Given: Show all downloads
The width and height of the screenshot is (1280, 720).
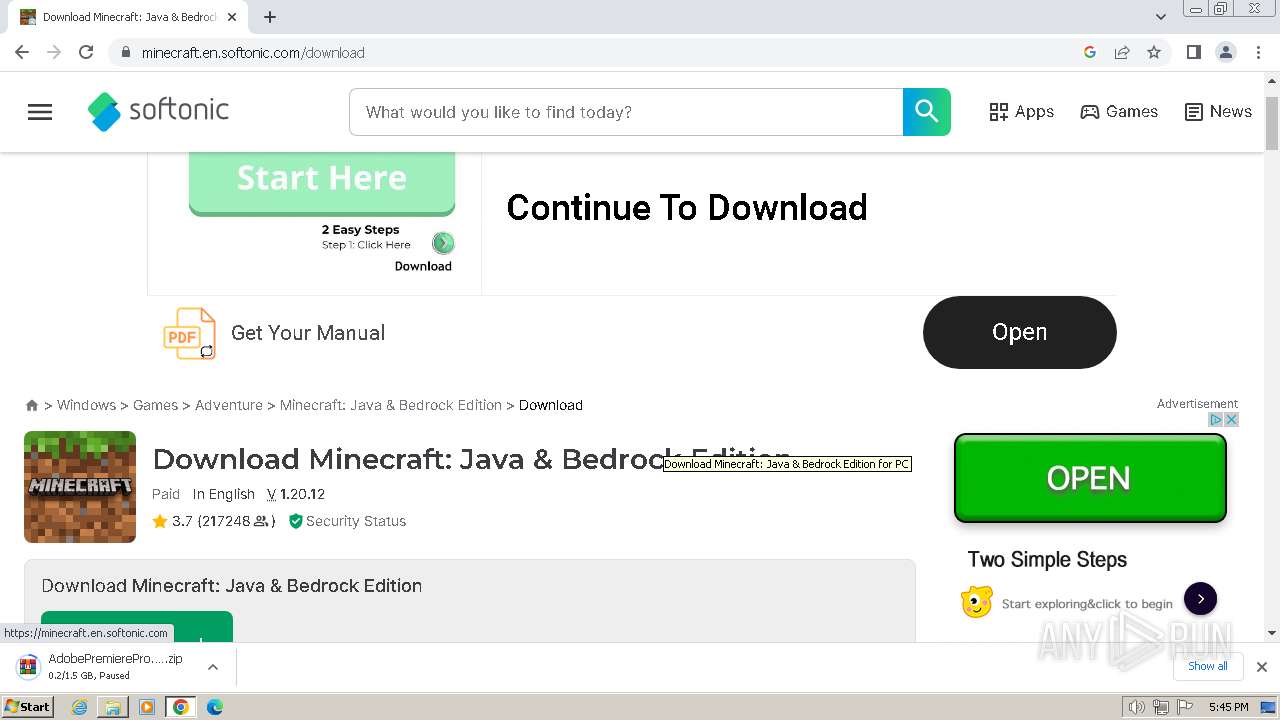Looking at the screenshot, I should point(1208,667).
